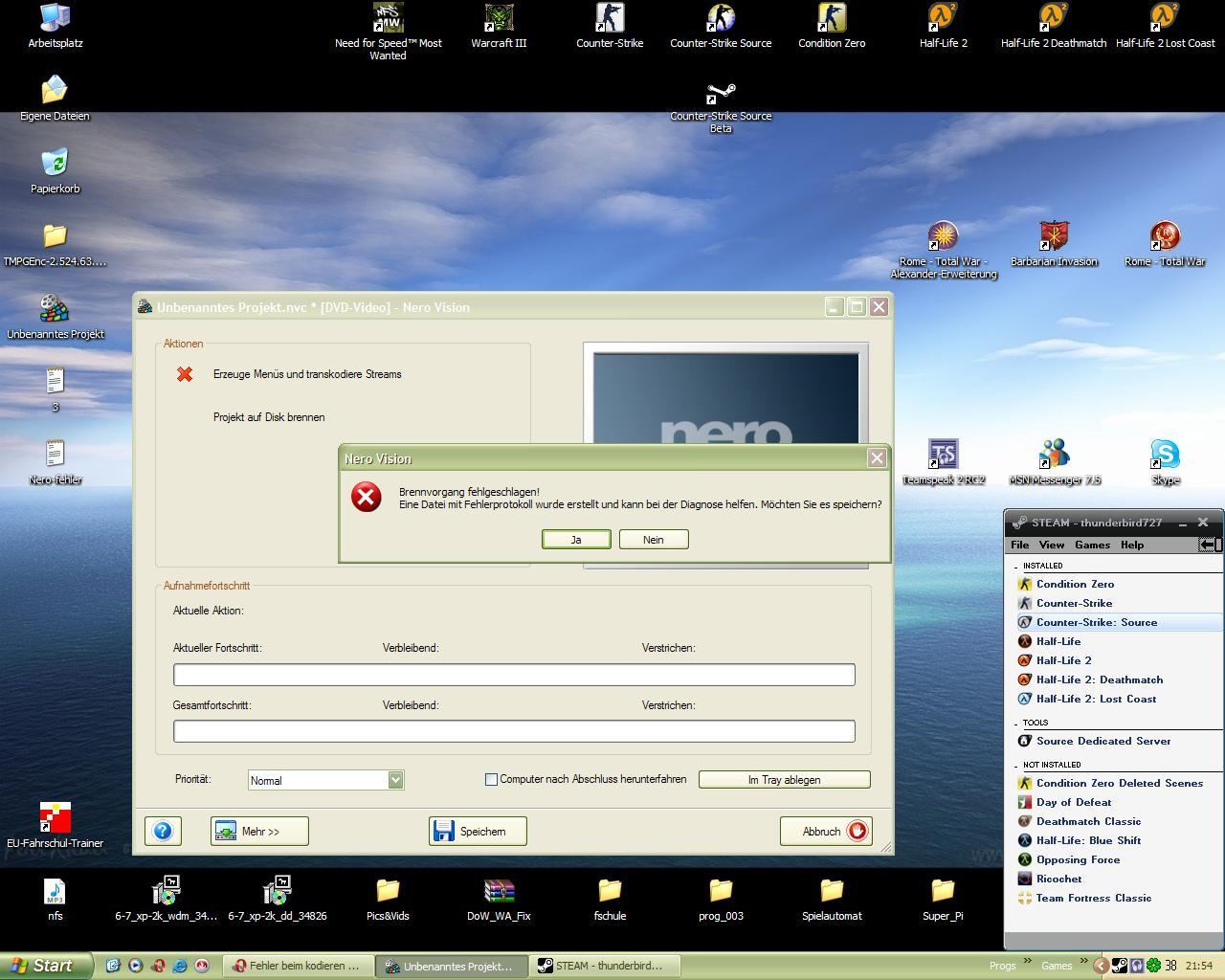Open the Games menu in Steam

1092,545
